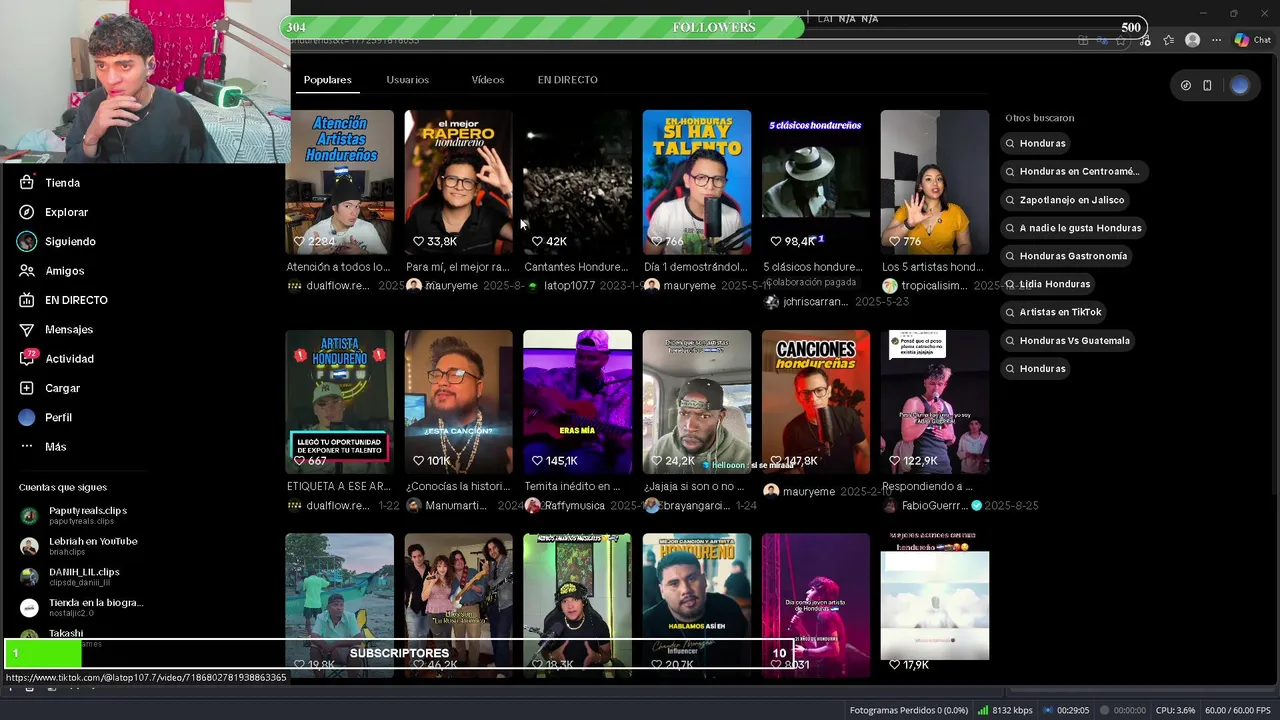Choose suggestion Lidia Honduras
Viewport: 1280px width, 720px height.
[x=1048, y=284]
